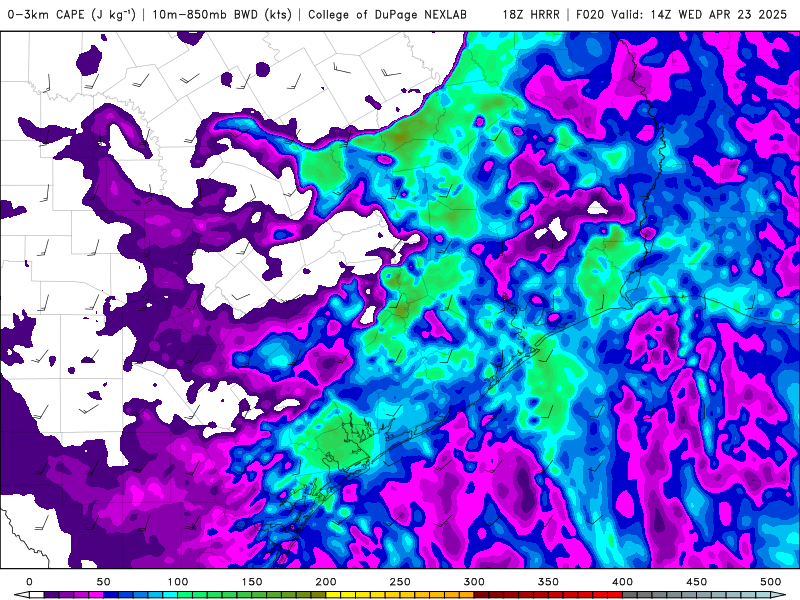Click the light blue swatch at the 500 mark
Viewport: 800px width, 600px height.
pyautogui.click(x=763, y=595)
